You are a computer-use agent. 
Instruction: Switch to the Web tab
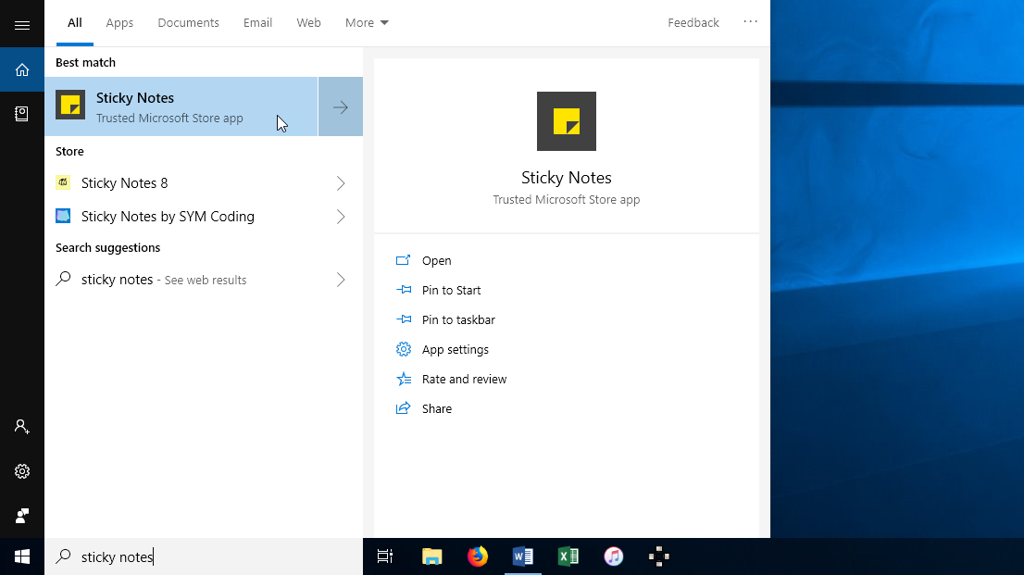pos(308,23)
